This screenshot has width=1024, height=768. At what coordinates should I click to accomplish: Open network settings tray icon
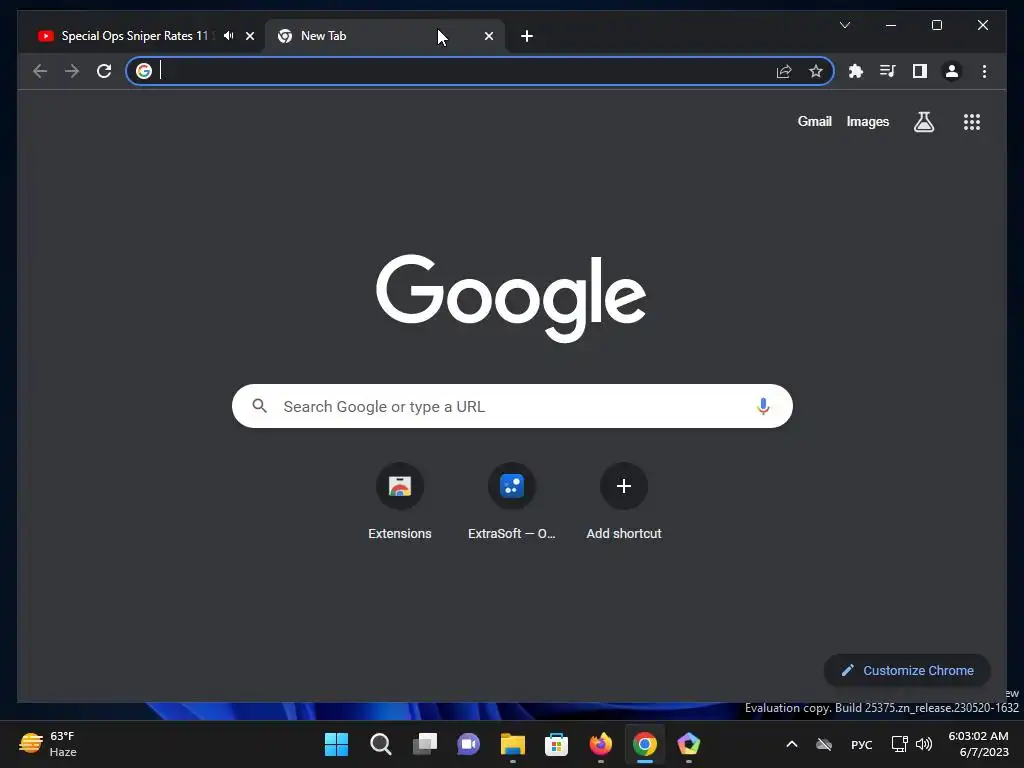[899, 744]
